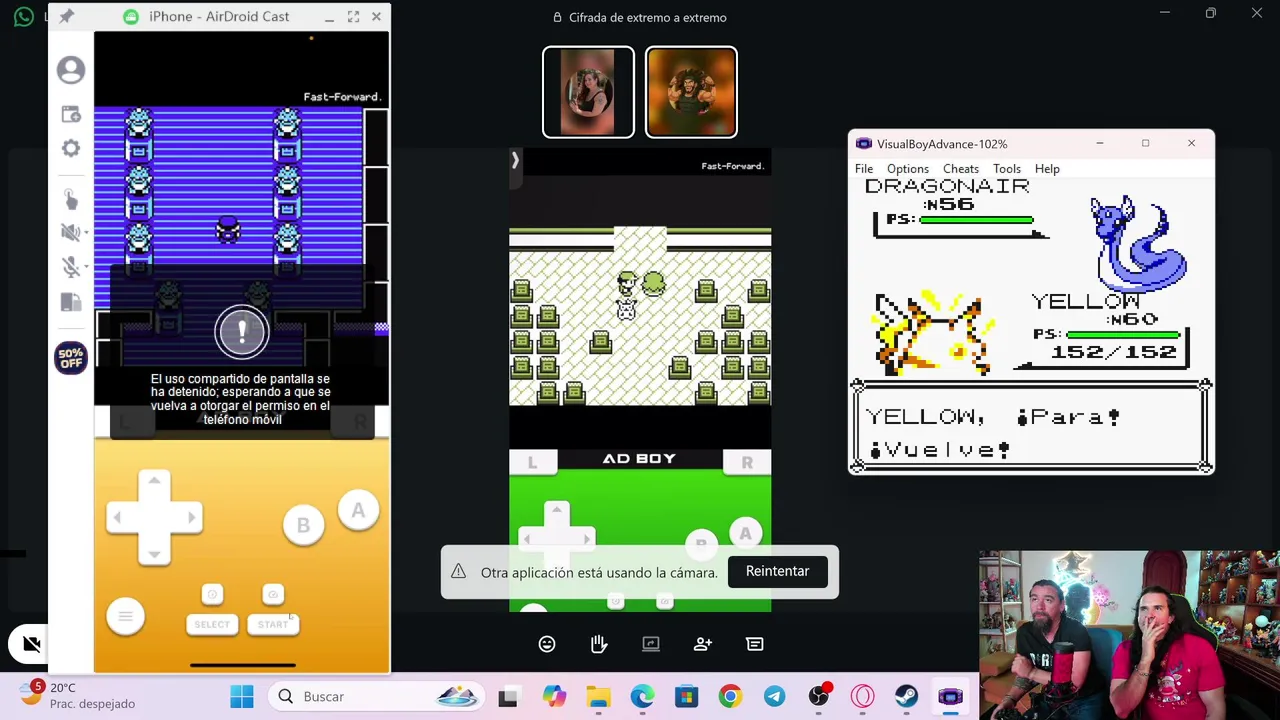Tap D-pad right arrow on yellow emulator
Image resolution: width=1280 pixels, height=720 pixels.
[189, 518]
